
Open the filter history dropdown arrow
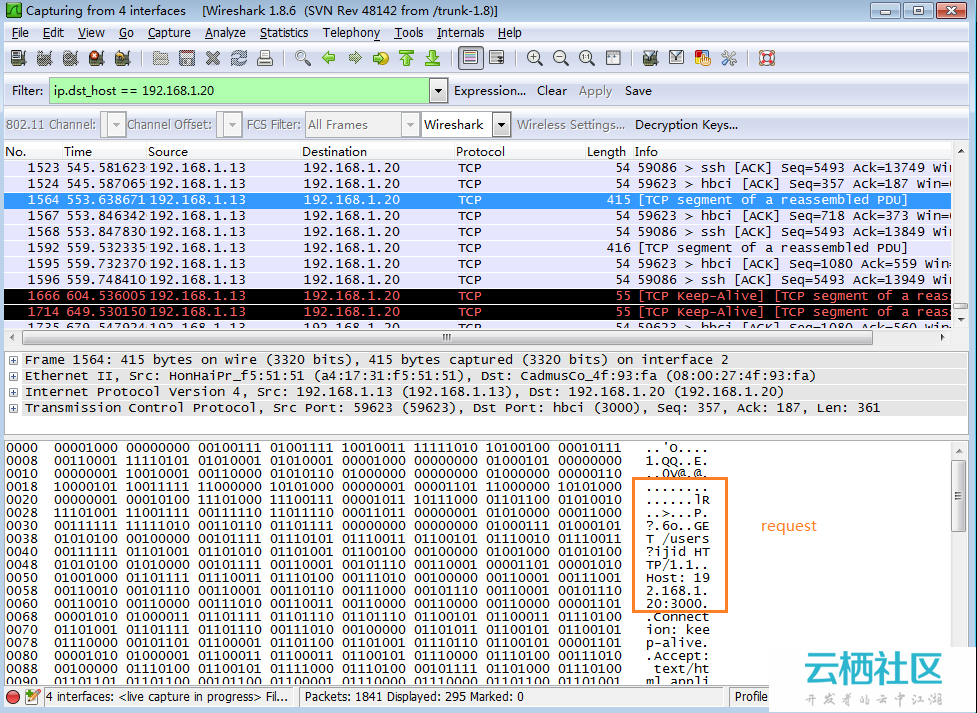pos(439,91)
